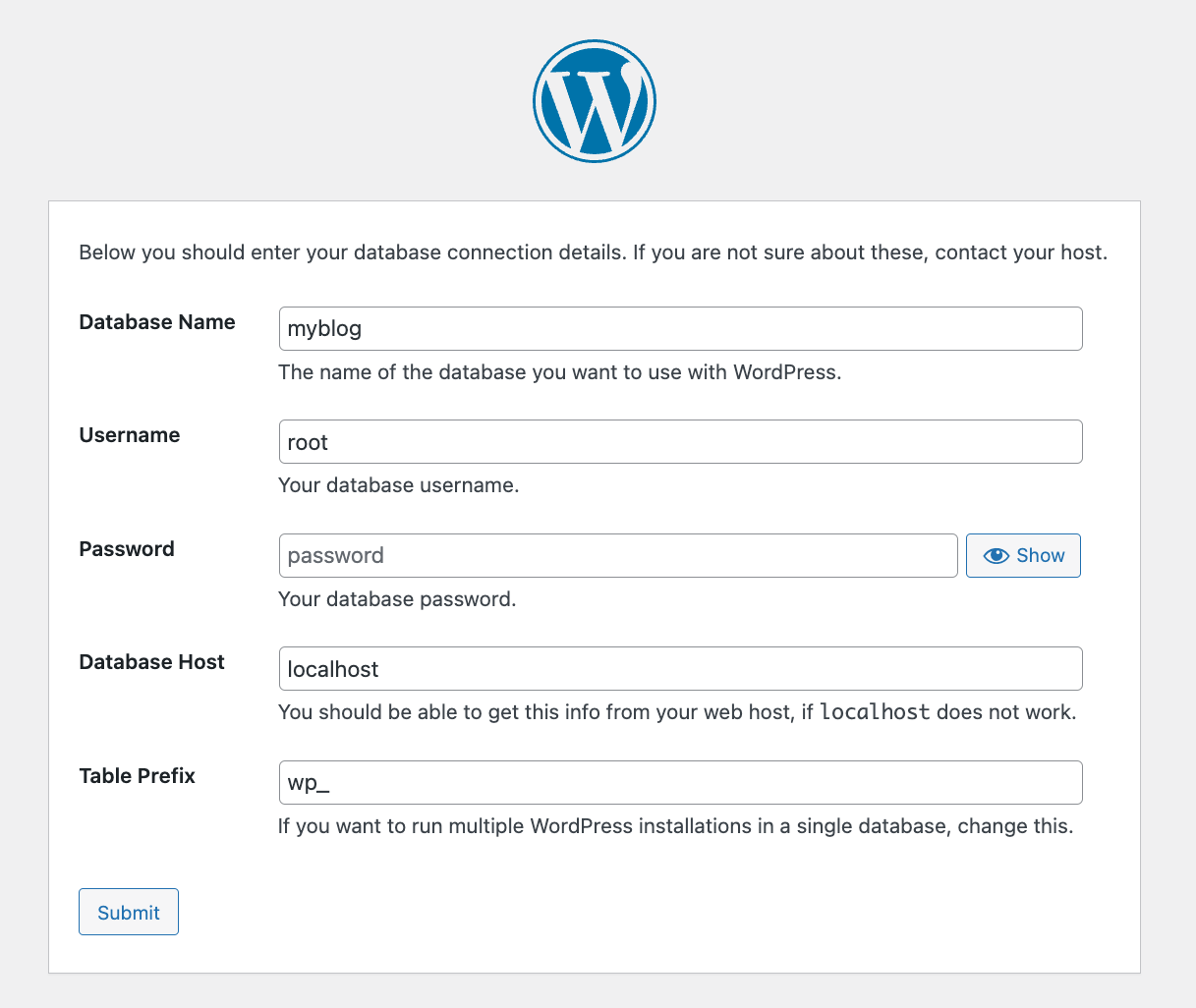
Task: Click the eye icon inside the Show button
Action: [997, 555]
